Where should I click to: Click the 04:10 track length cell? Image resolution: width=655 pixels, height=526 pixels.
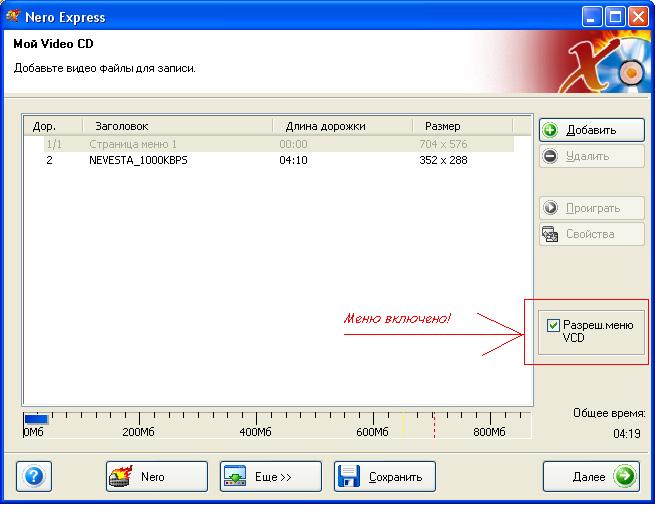tap(293, 160)
